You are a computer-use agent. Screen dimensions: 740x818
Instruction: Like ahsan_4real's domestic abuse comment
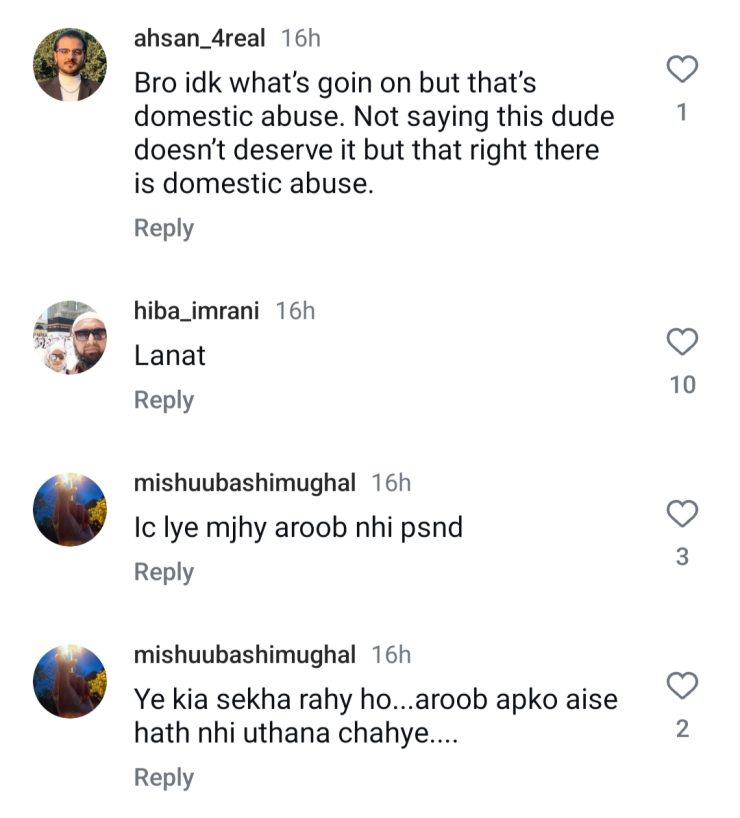pyautogui.click(x=682, y=70)
